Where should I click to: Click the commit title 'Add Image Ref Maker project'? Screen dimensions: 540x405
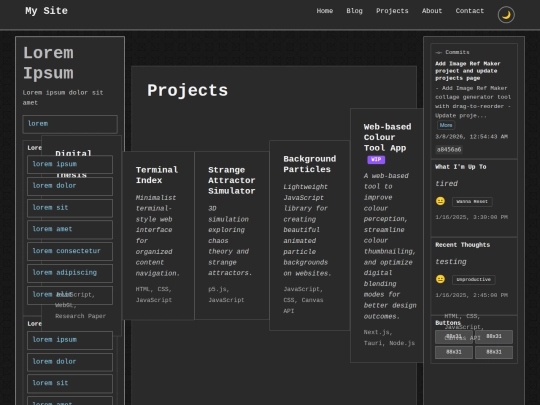[468, 71]
